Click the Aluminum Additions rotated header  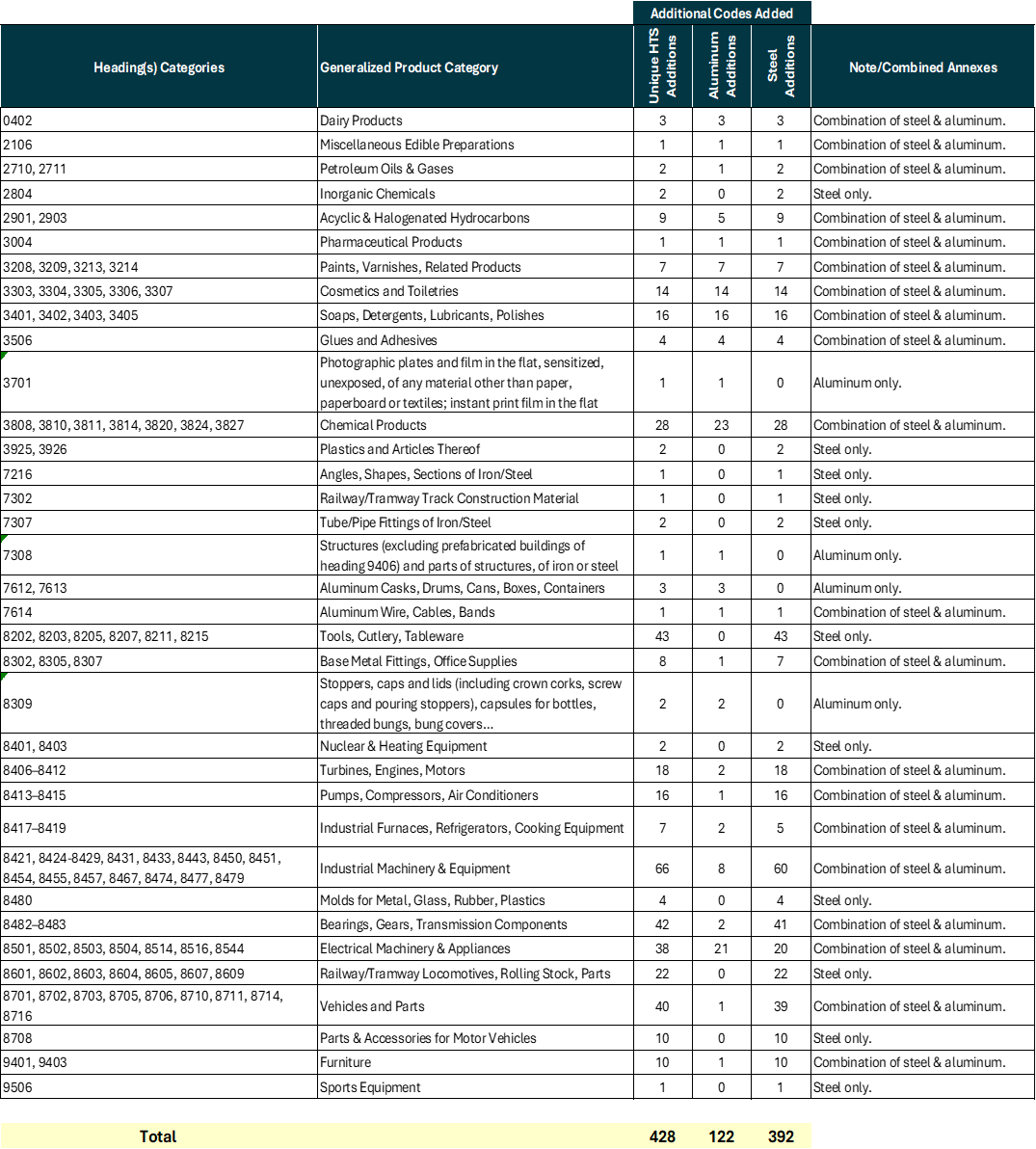click(722, 66)
